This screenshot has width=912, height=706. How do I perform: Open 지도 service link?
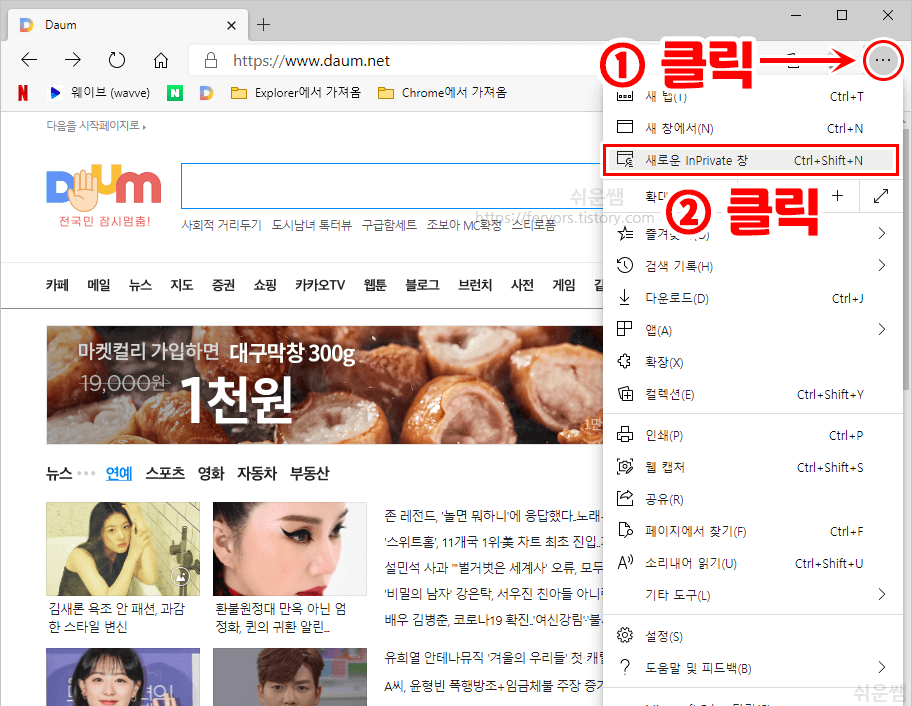[181, 284]
